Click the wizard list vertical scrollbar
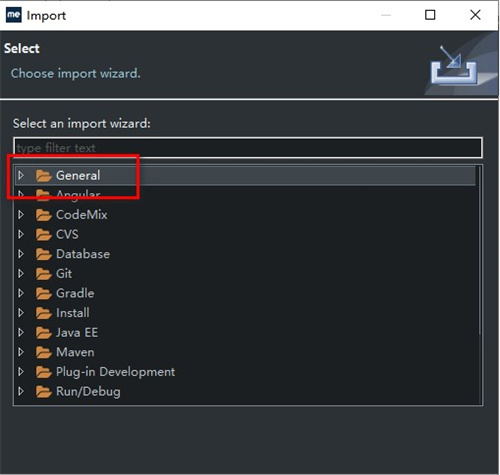This screenshot has width=500, height=475. (x=480, y=250)
